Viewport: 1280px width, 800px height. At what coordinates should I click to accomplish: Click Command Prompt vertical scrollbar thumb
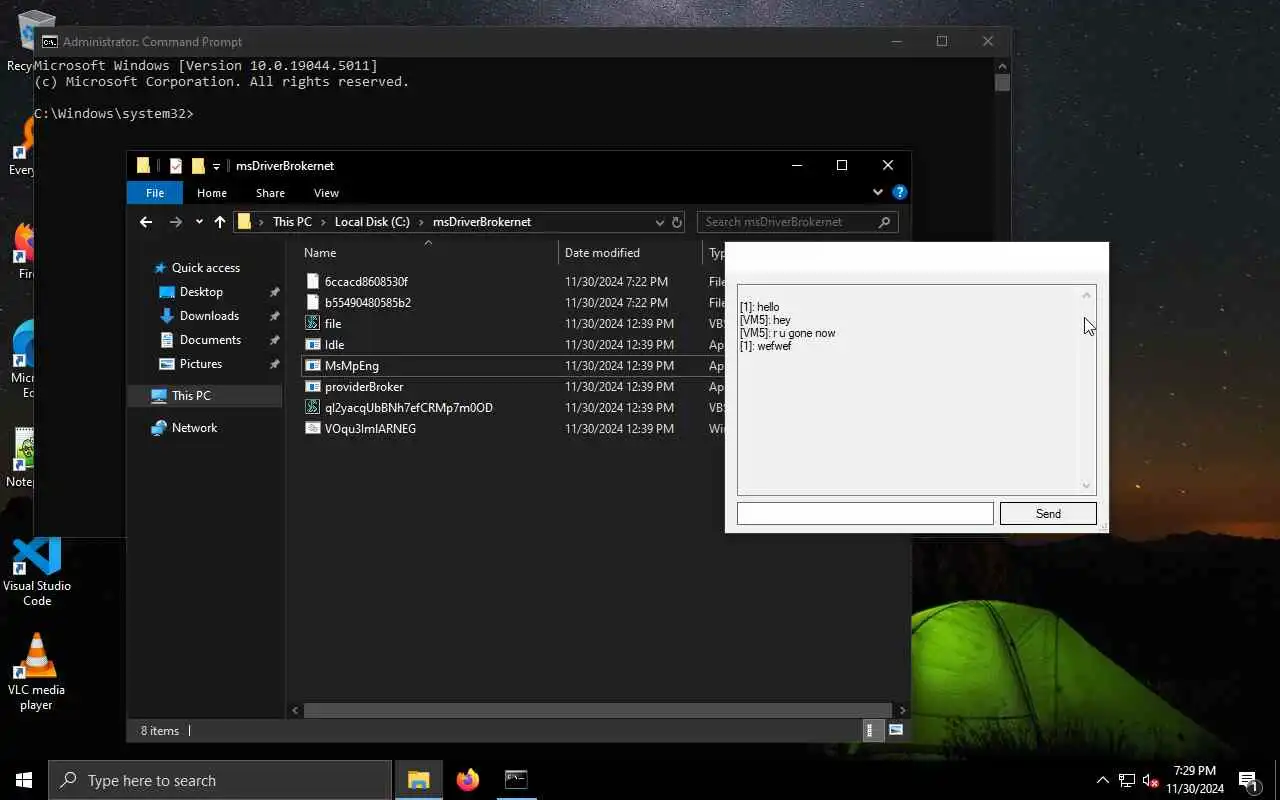pos(1002,82)
